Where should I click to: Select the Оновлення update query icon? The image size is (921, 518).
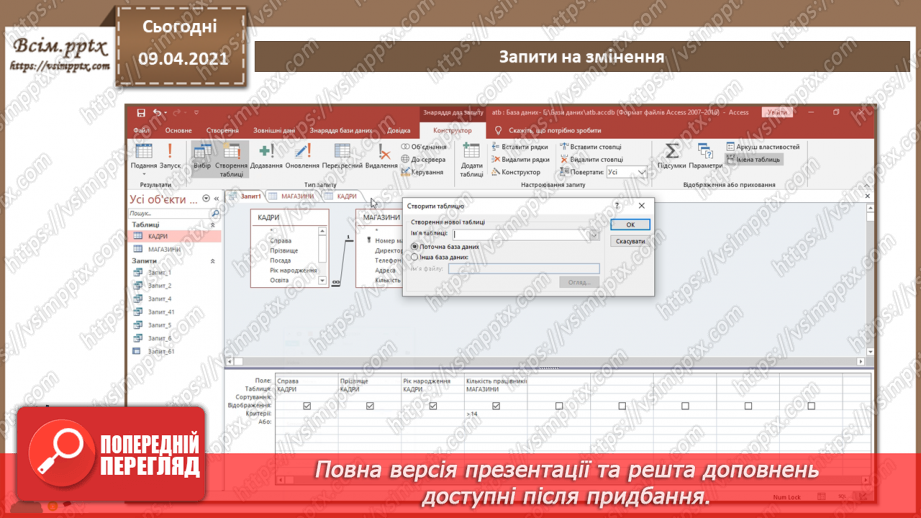302,157
